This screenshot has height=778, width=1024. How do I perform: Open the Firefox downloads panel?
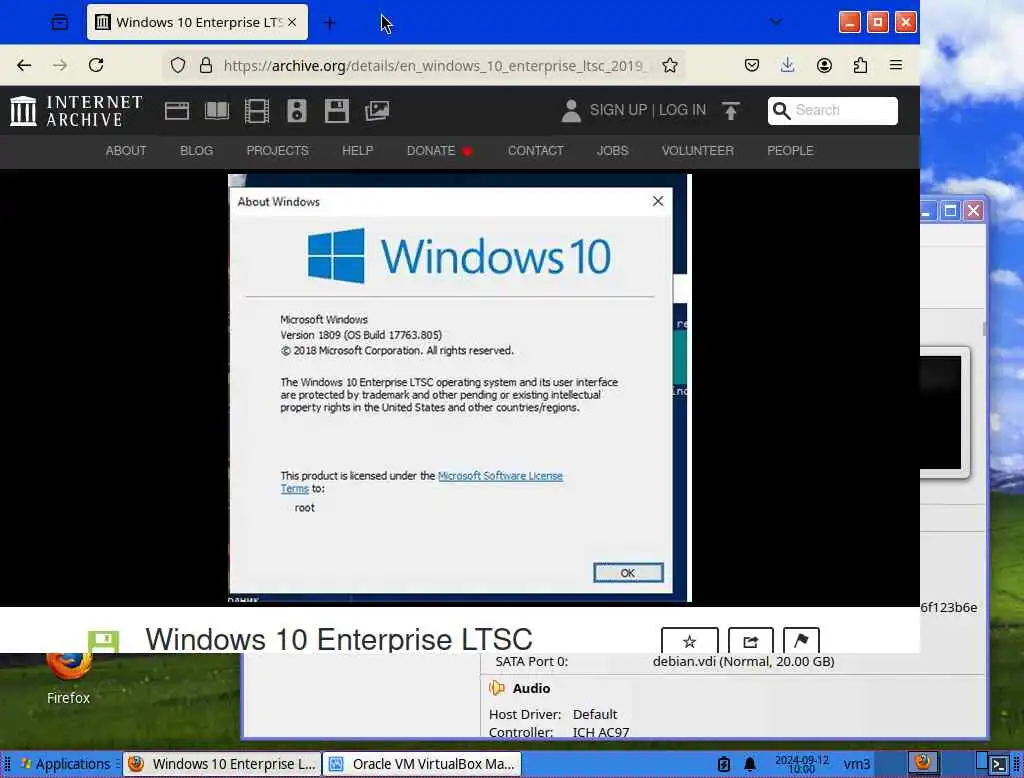788,65
